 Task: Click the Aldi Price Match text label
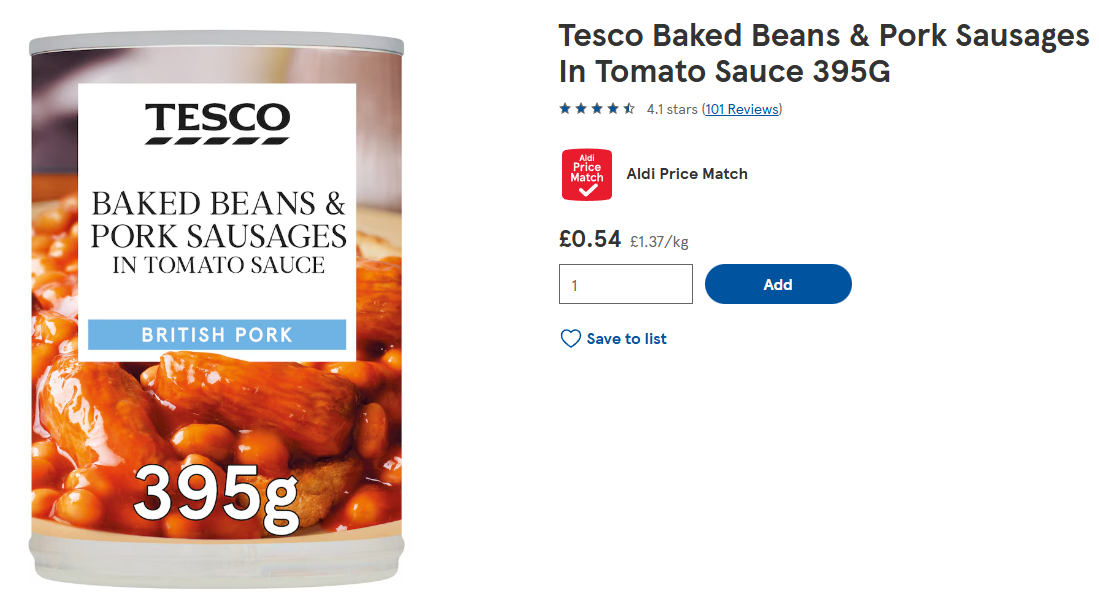coord(686,174)
